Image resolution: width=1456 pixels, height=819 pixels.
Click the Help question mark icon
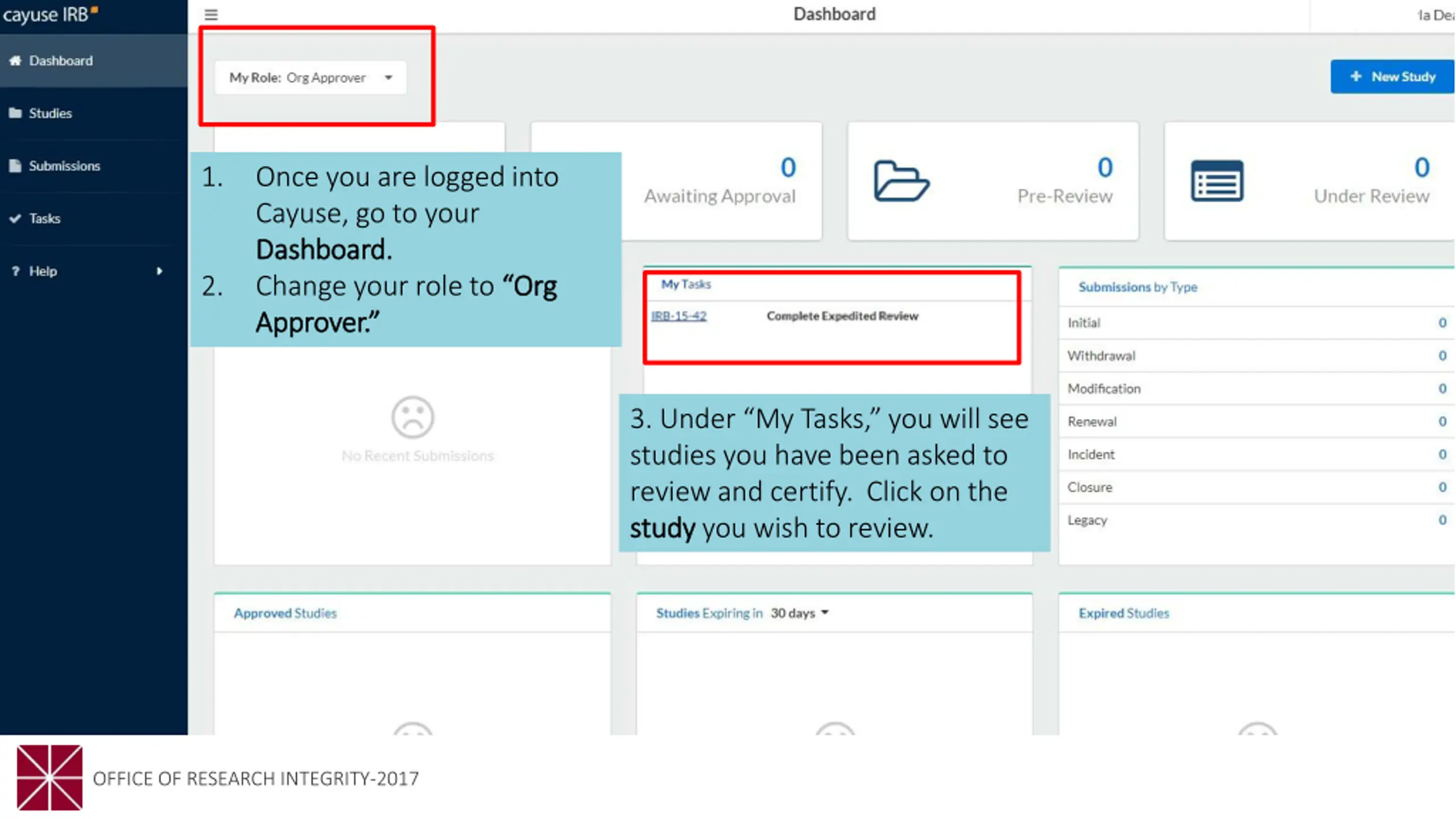[x=15, y=271]
